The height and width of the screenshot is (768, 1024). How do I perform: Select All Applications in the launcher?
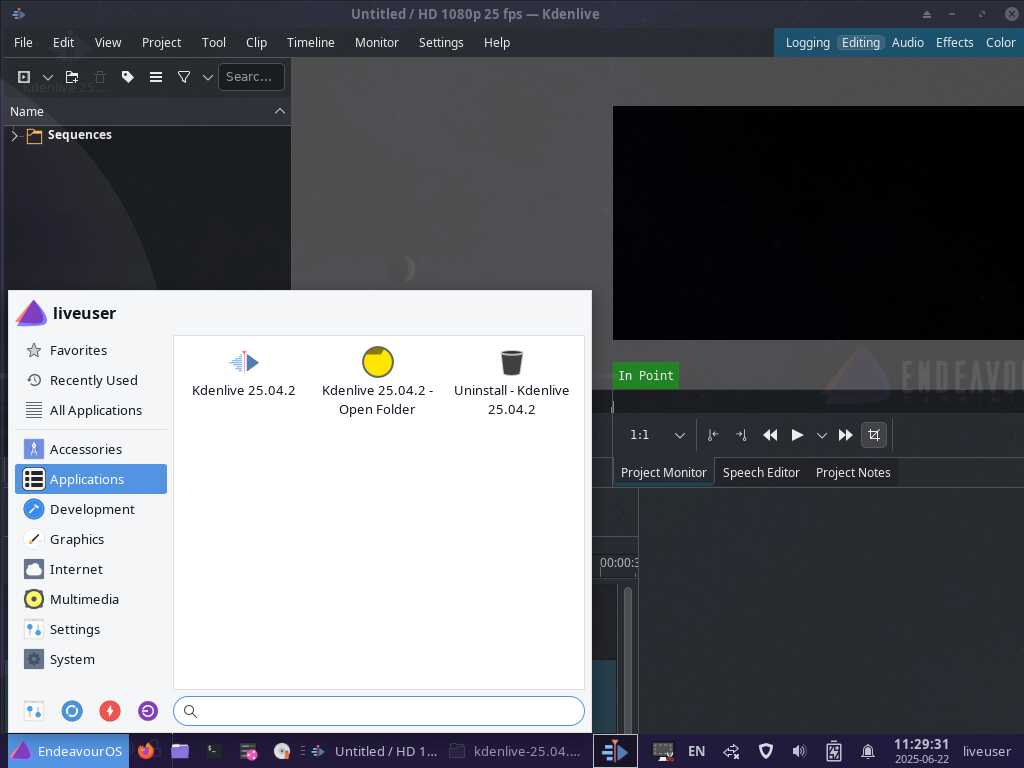tap(91, 410)
